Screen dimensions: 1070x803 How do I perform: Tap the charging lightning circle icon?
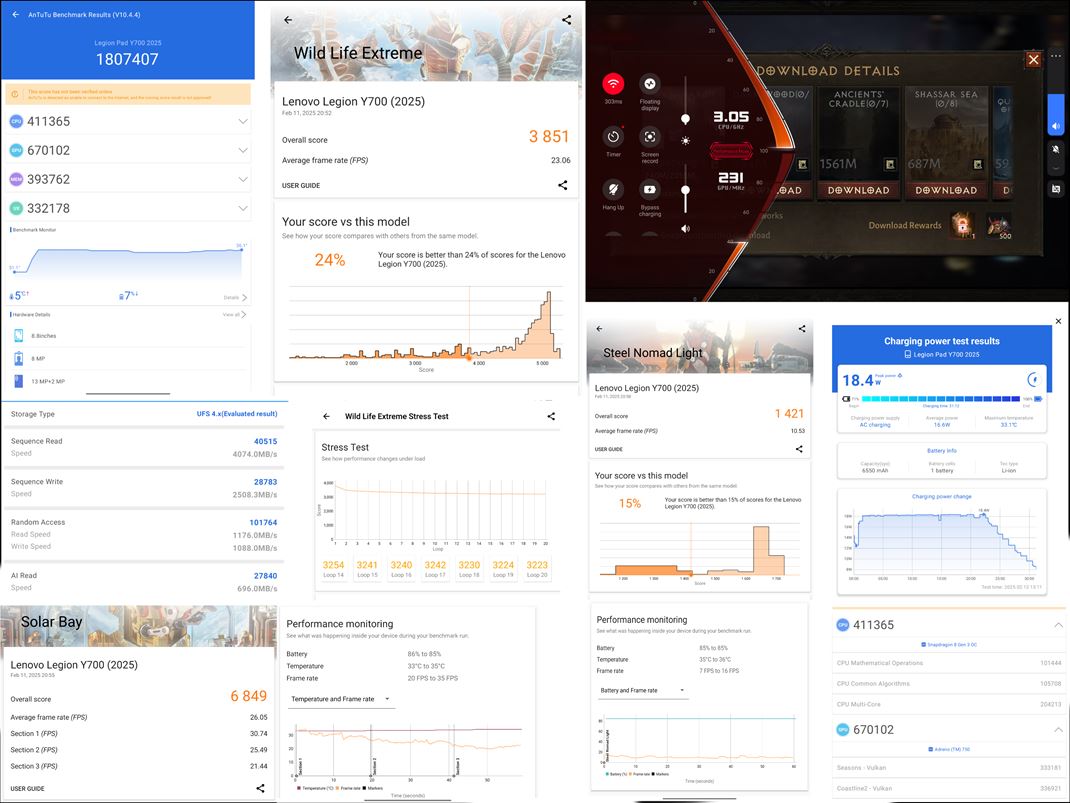tap(1034, 379)
